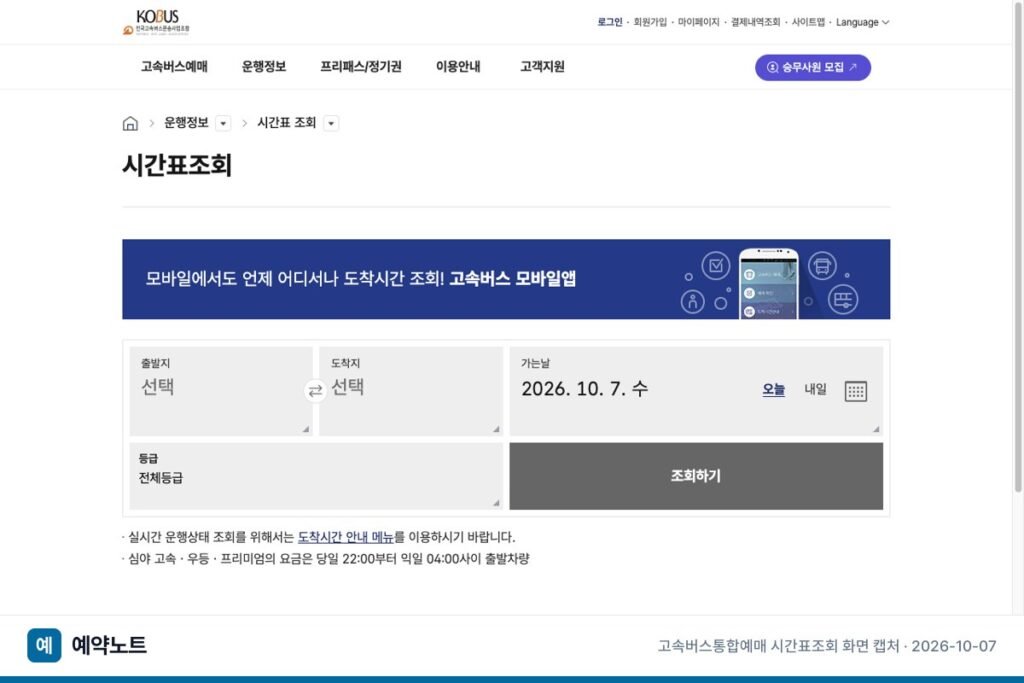1024x683 pixels.
Task: Click the 조회하기 search button
Action: (x=696, y=476)
